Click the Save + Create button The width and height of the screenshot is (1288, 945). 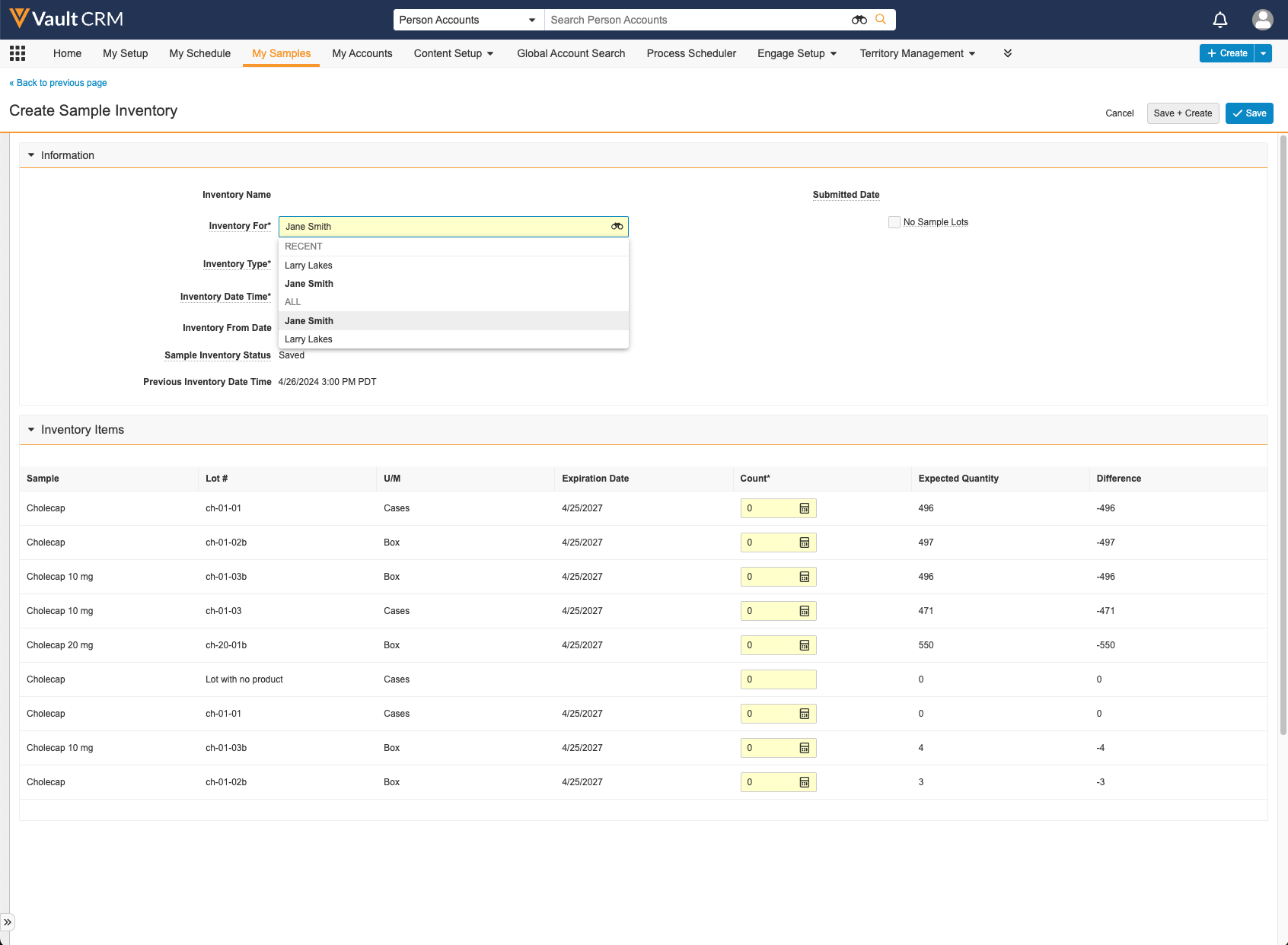pos(1182,113)
